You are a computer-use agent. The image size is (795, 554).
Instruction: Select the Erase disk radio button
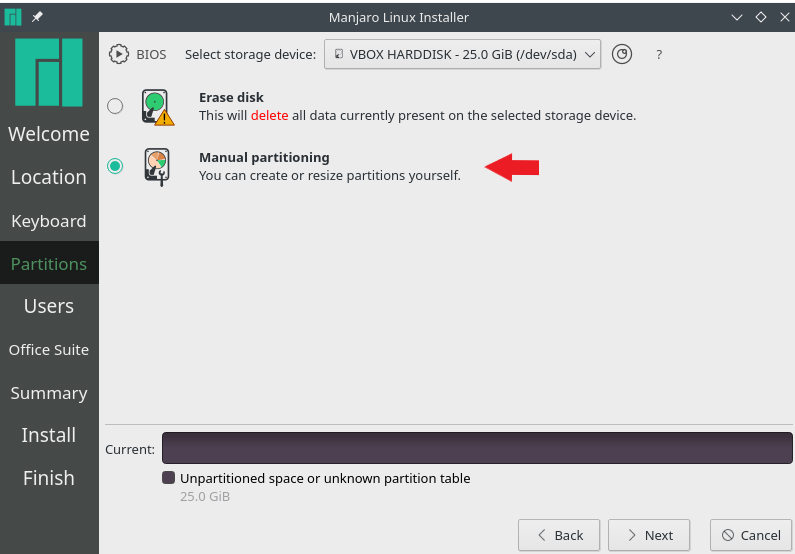(115, 106)
